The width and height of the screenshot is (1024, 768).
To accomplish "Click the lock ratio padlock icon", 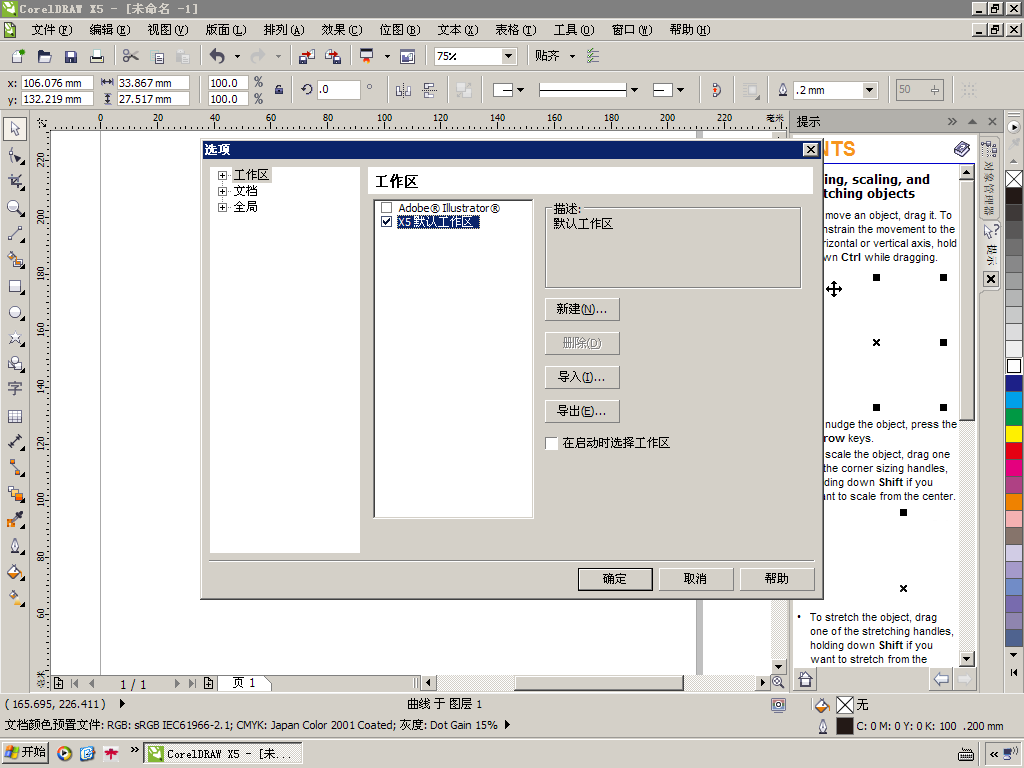I will [279, 90].
